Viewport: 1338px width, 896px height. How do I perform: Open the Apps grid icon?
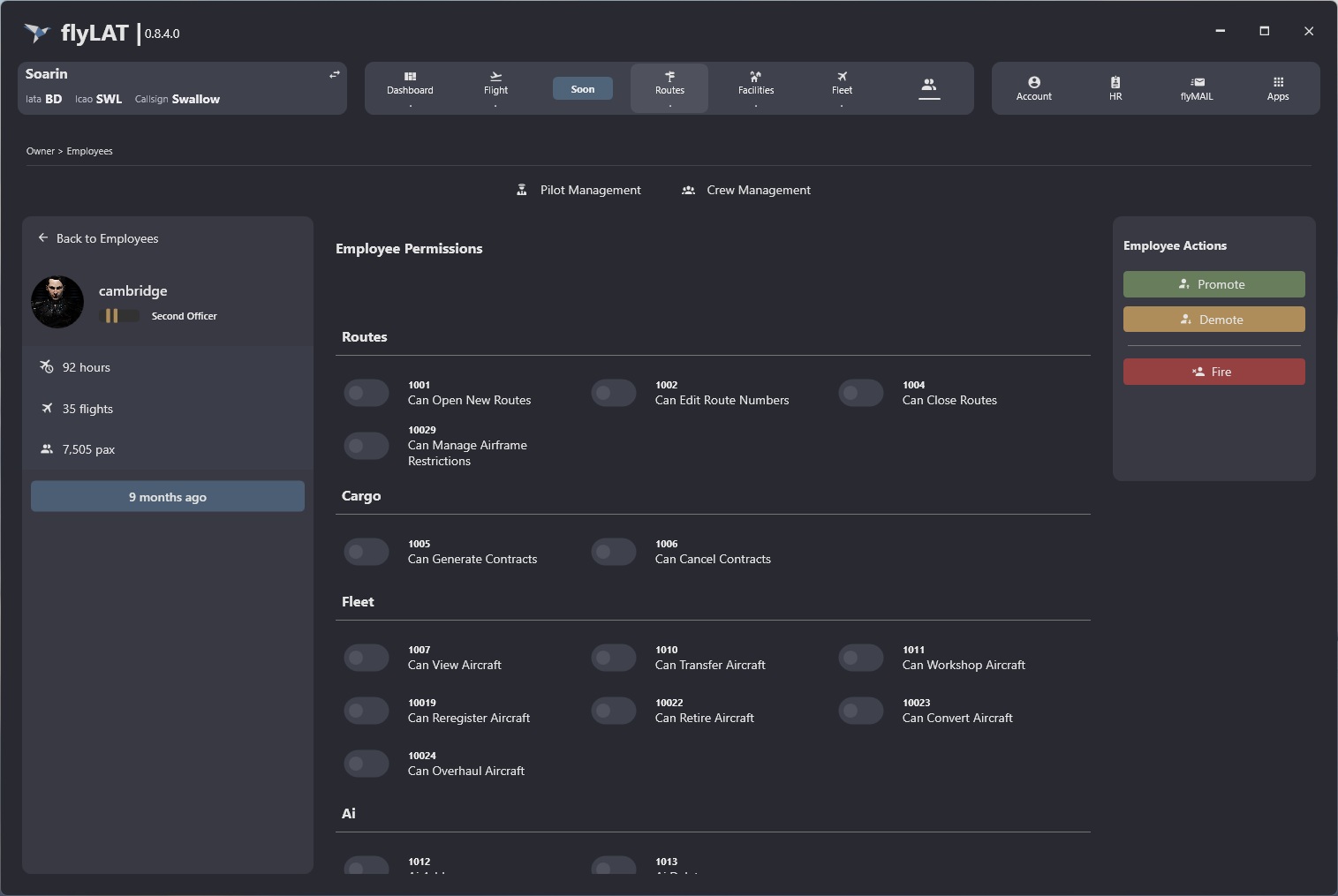(x=1278, y=82)
